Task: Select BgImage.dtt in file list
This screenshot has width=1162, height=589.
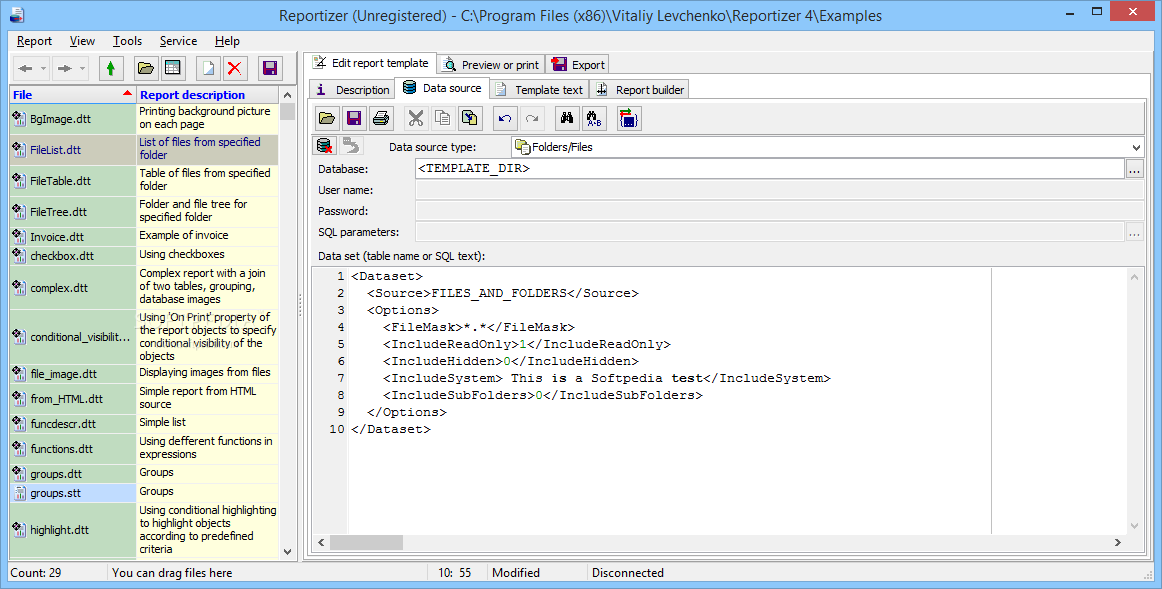Action: coord(73,119)
